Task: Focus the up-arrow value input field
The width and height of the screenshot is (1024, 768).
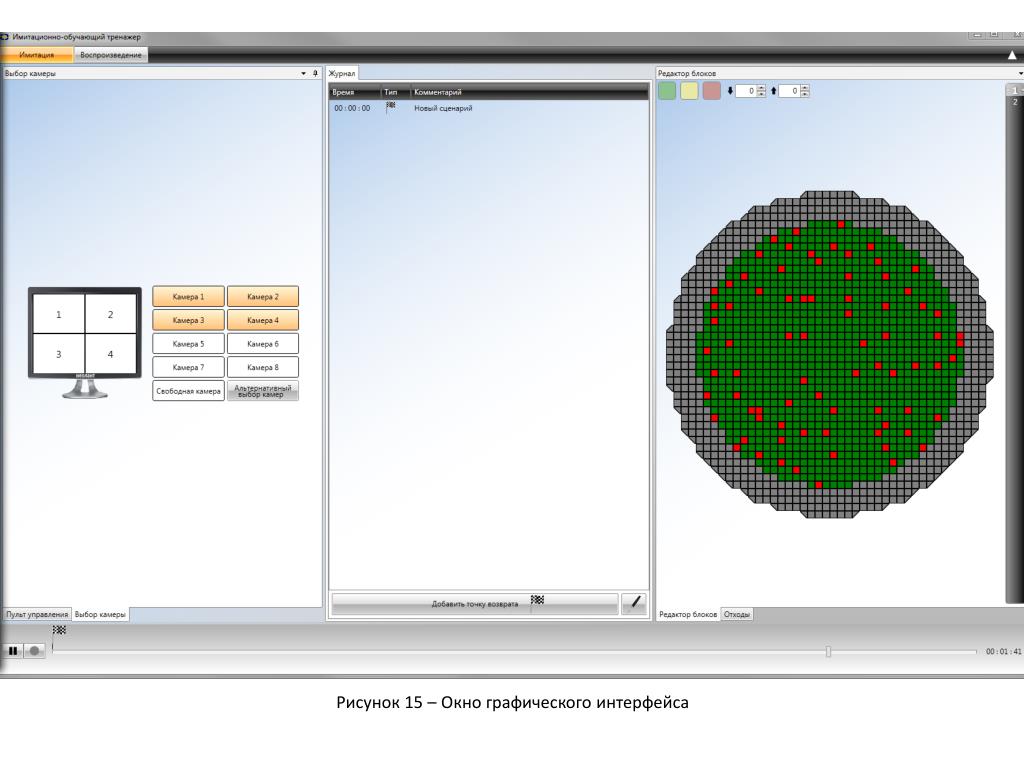Action: point(790,91)
